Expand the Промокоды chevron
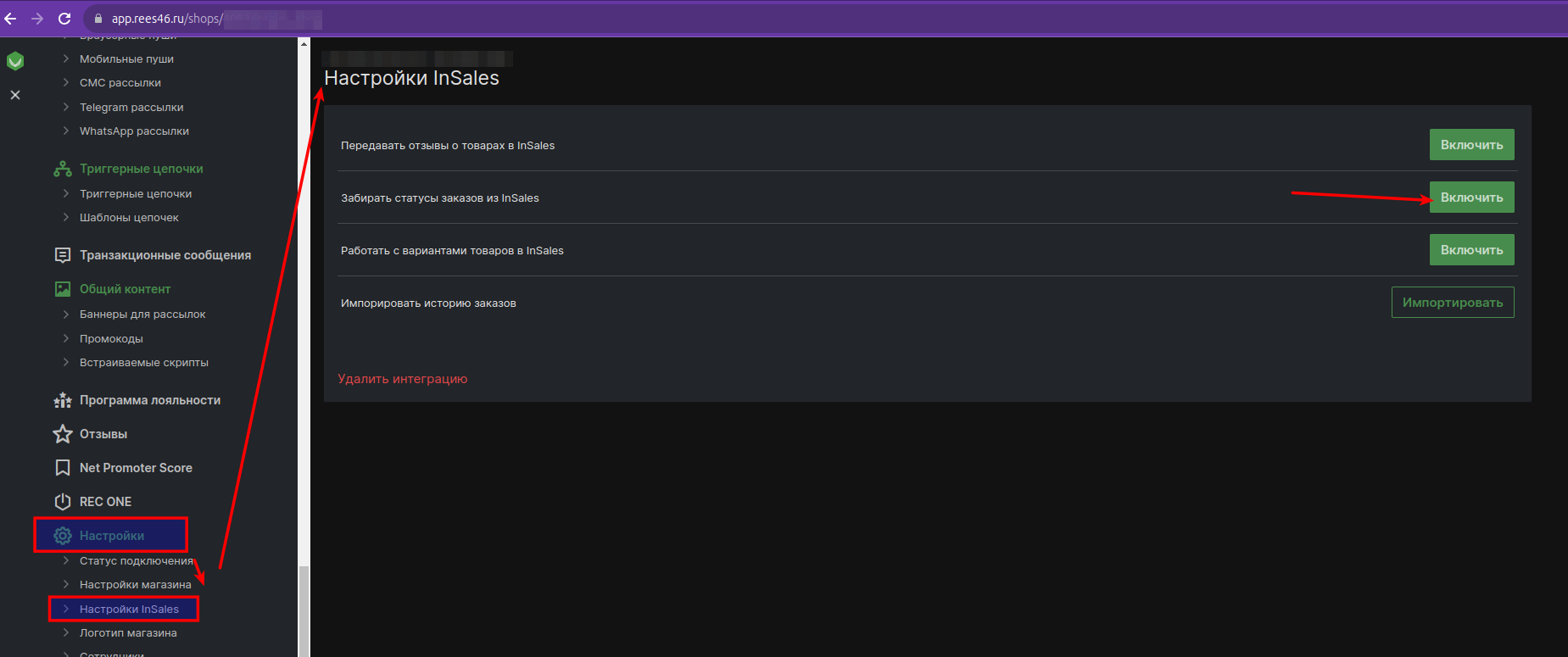Screen dimensions: 1568x657 tap(66, 338)
